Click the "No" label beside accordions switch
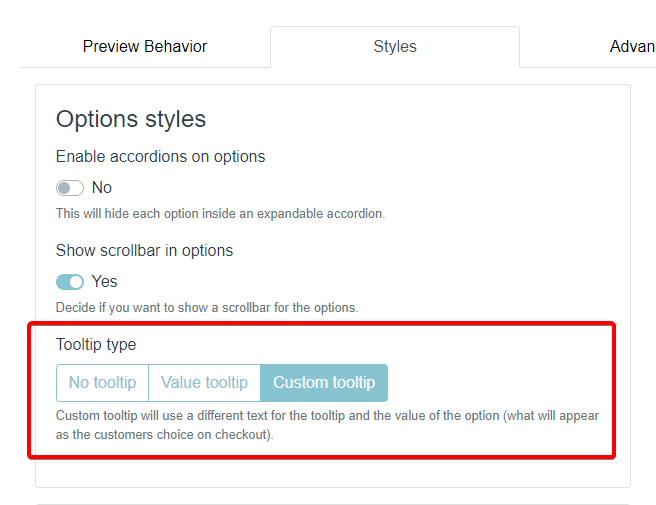Image resolution: width=656 pixels, height=505 pixels. (102, 188)
